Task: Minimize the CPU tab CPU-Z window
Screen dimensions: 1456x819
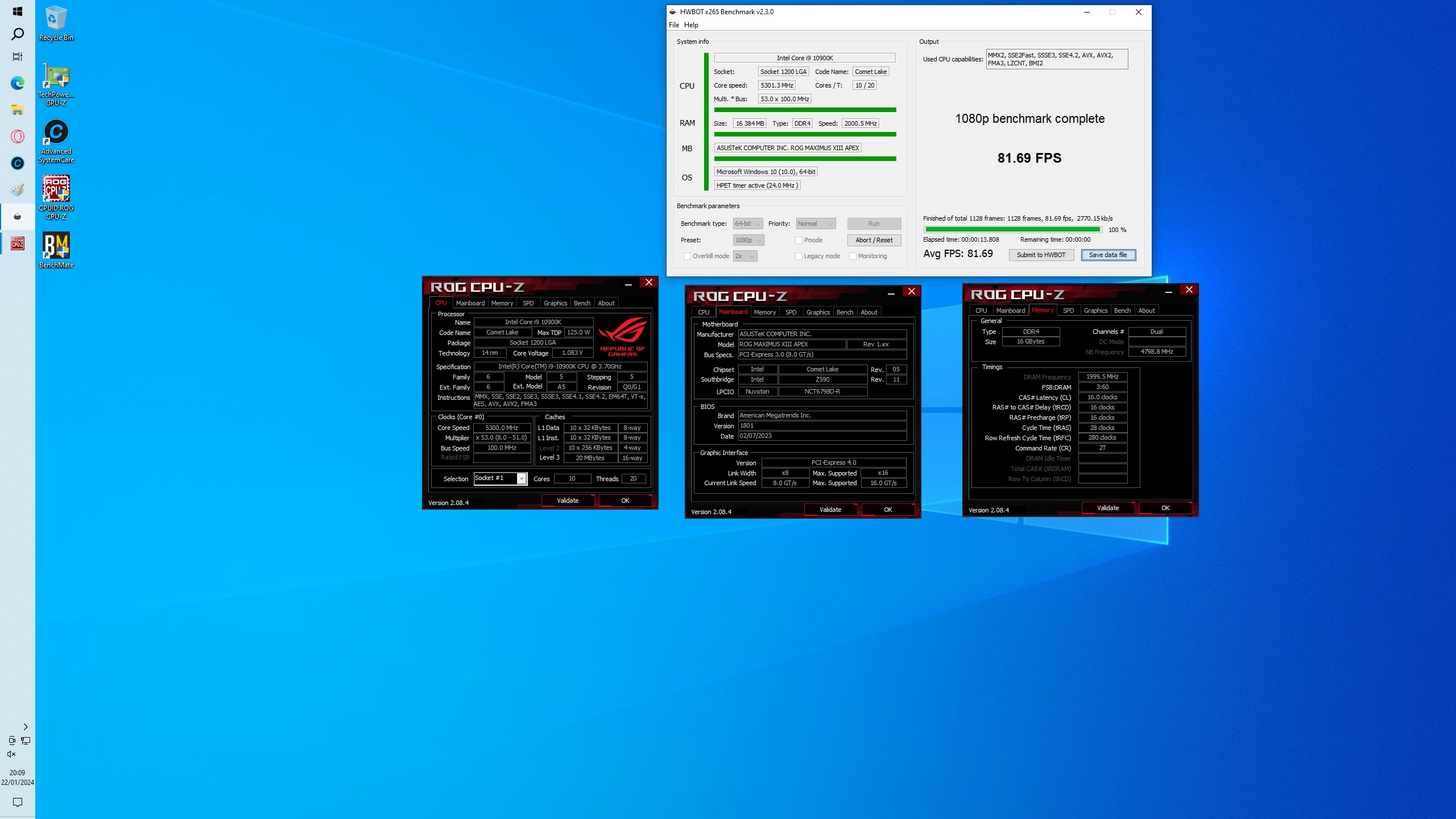Action: pyautogui.click(x=628, y=283)
